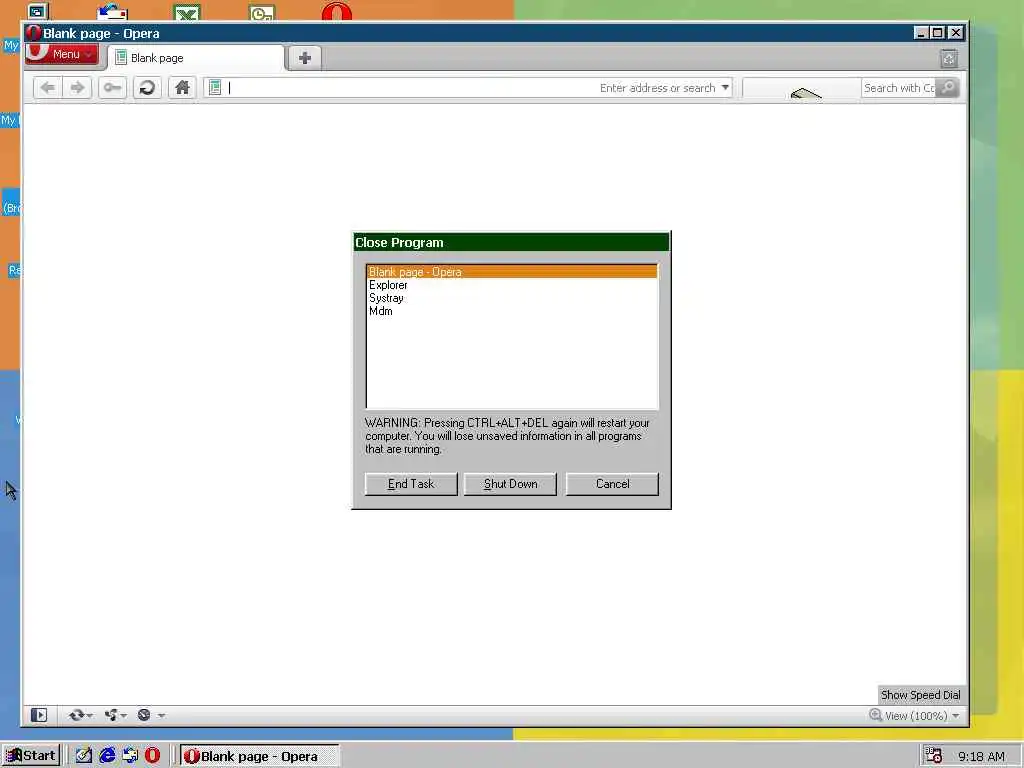The height and width of the screenshot is (768, 1024).
Task: Open the Opera Turbo icon in the status bar
Action: tap(144, 715)
